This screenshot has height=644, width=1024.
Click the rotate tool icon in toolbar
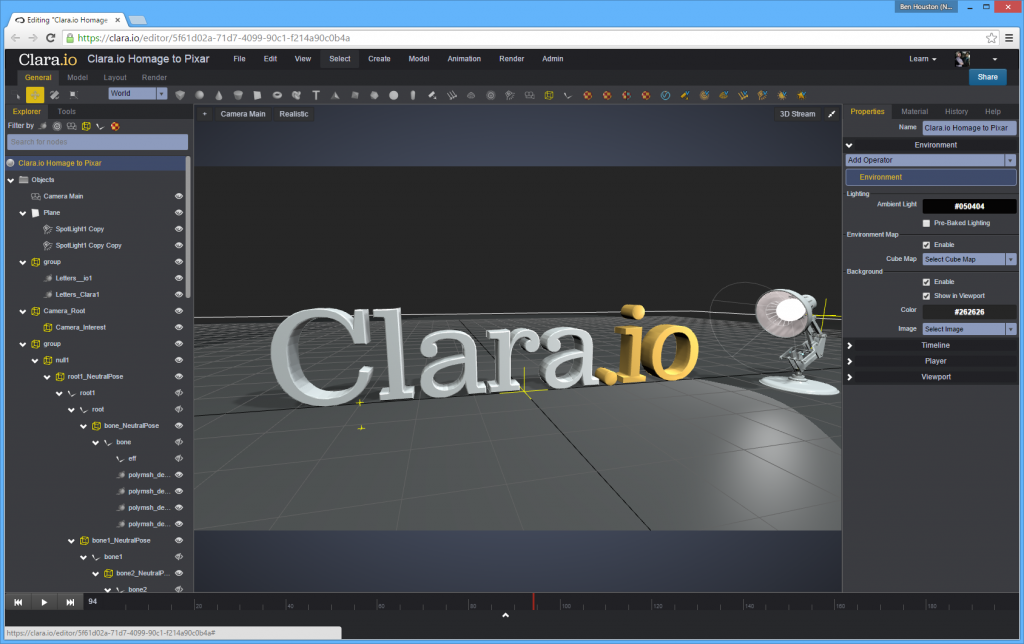click(x=54, y=95)
